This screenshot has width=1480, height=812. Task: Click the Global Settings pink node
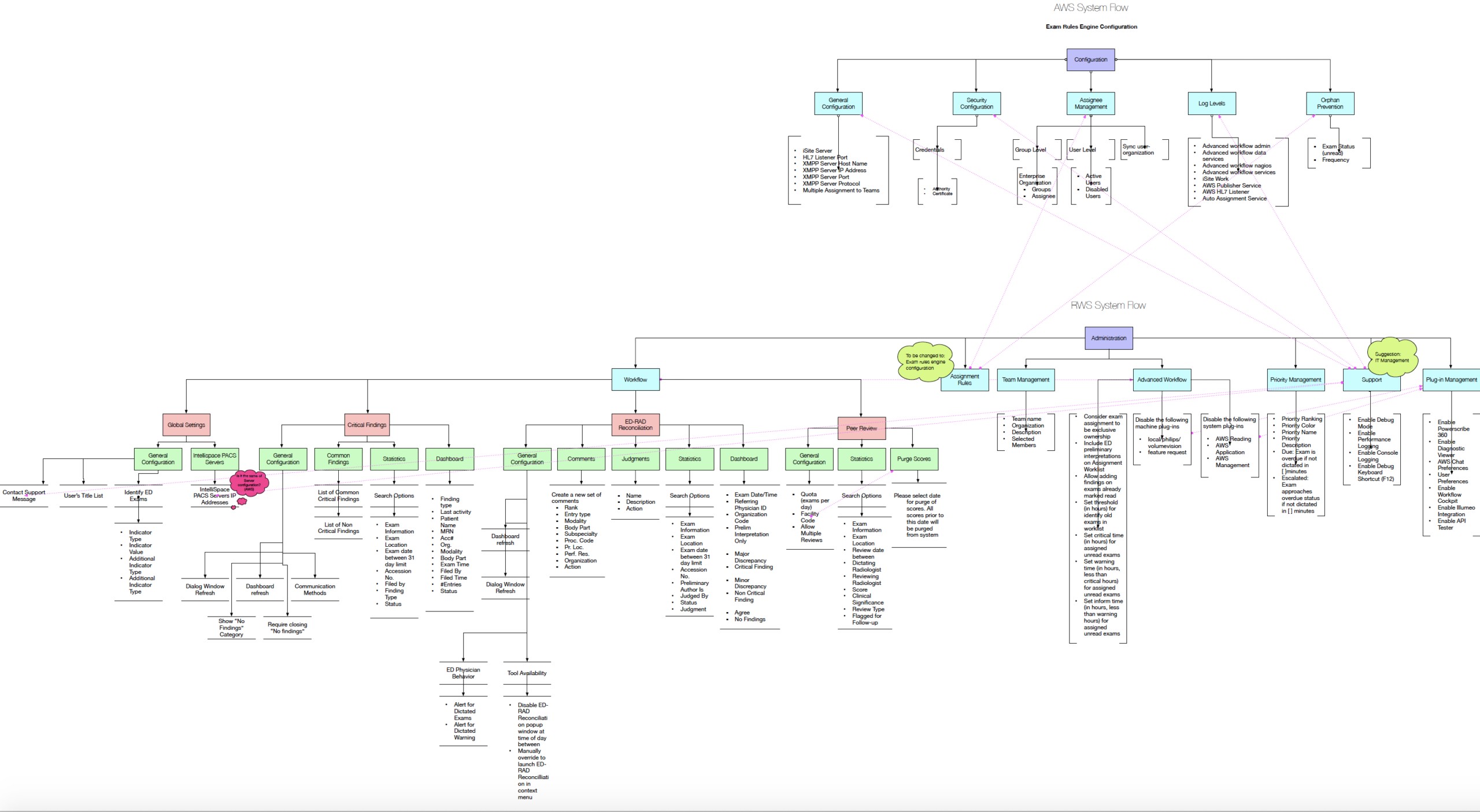(186, 425)
